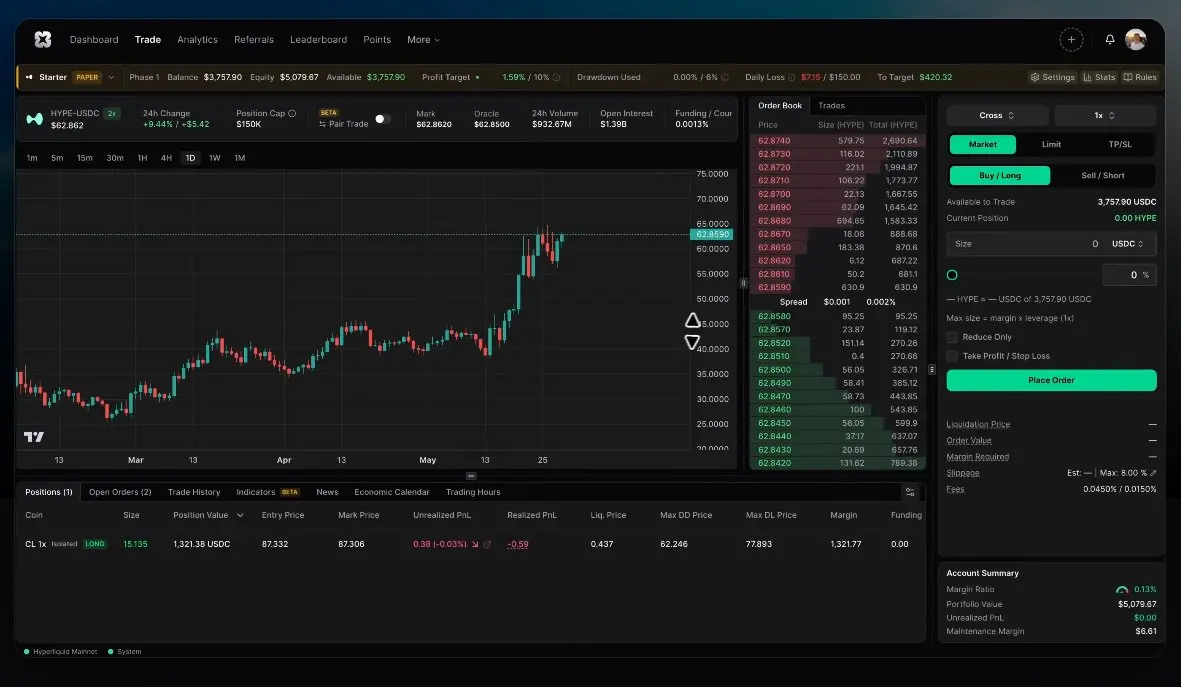Enable Take Profit / Stop Loss checkbox
This screenshot has height=687, width=1181.
[x=952, y=356]
